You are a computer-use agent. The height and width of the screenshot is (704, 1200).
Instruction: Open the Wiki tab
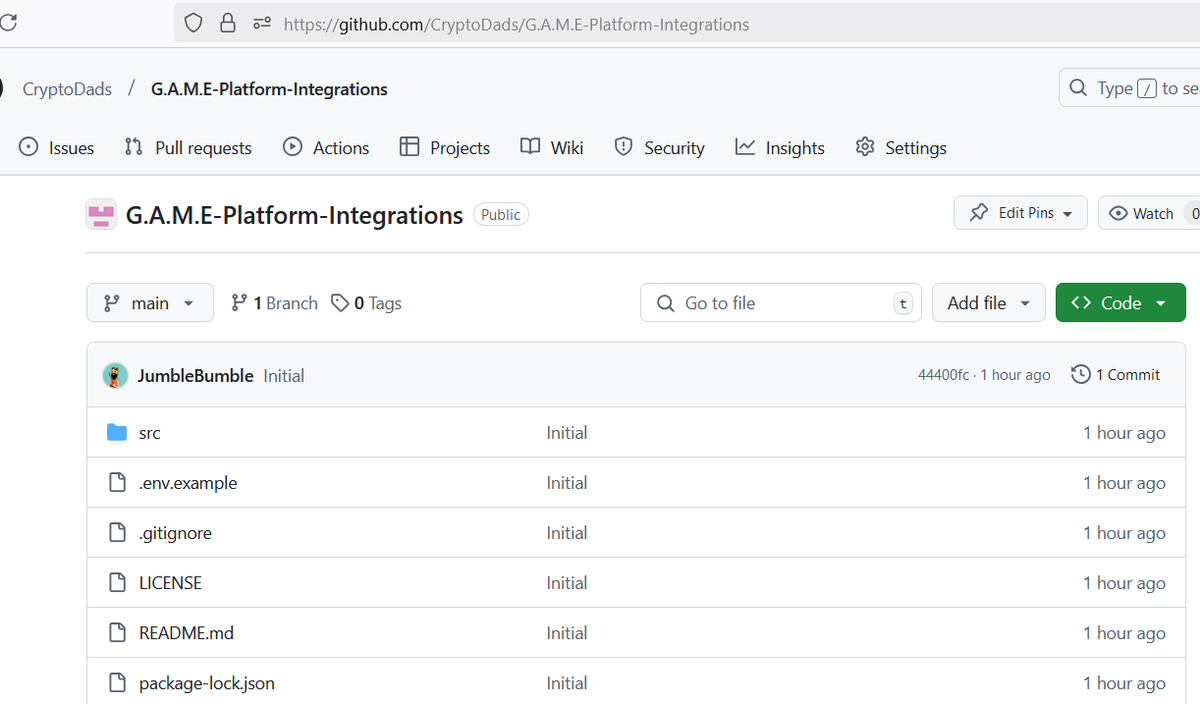click(x=552, y=147)
